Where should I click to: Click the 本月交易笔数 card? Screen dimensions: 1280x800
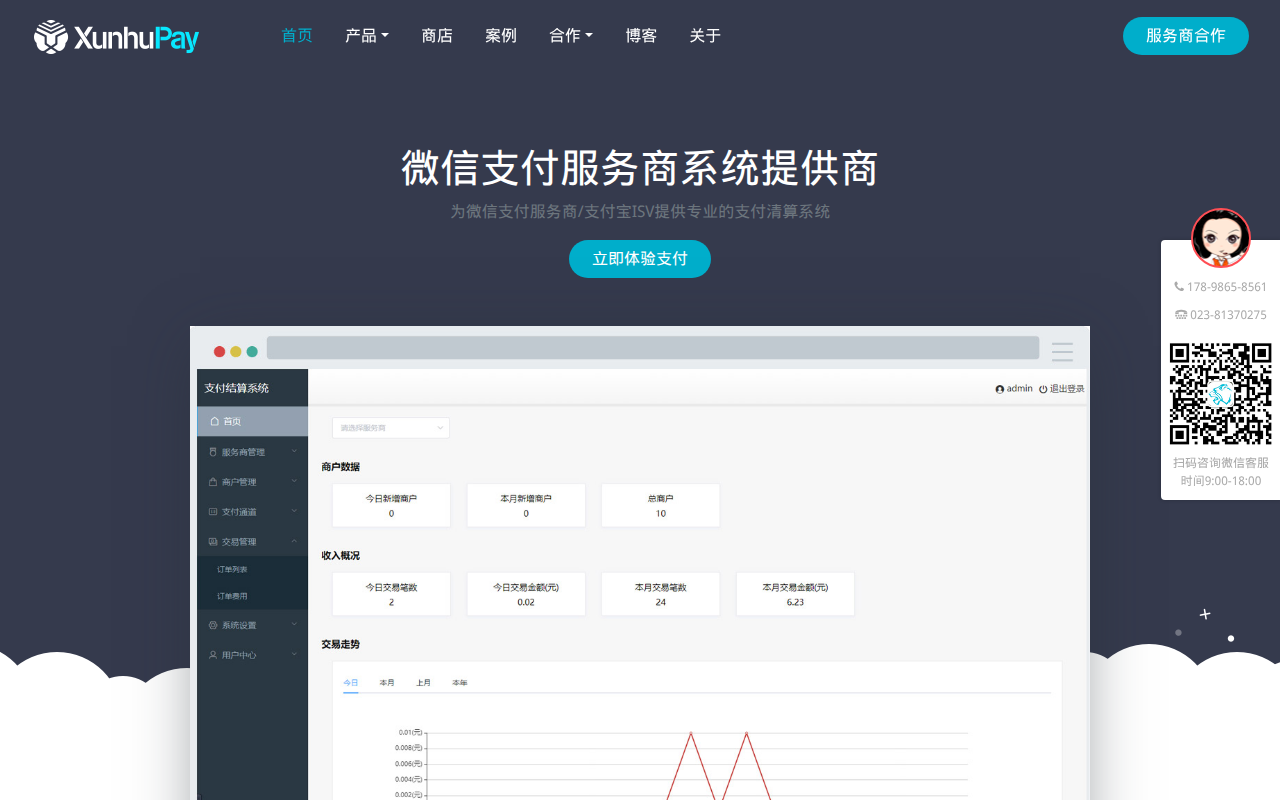pos(661,594)
